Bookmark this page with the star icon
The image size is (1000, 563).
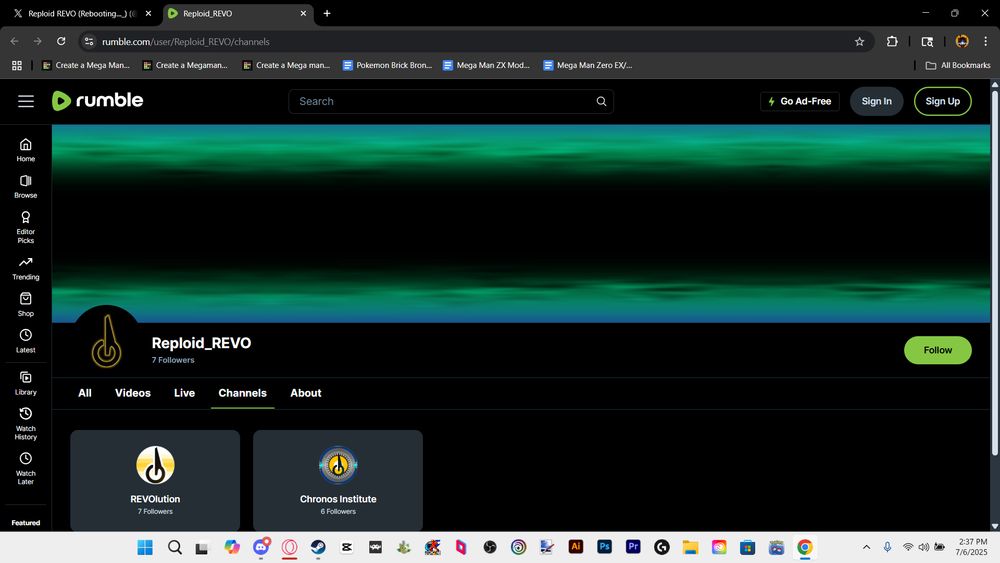coord(859,41)
